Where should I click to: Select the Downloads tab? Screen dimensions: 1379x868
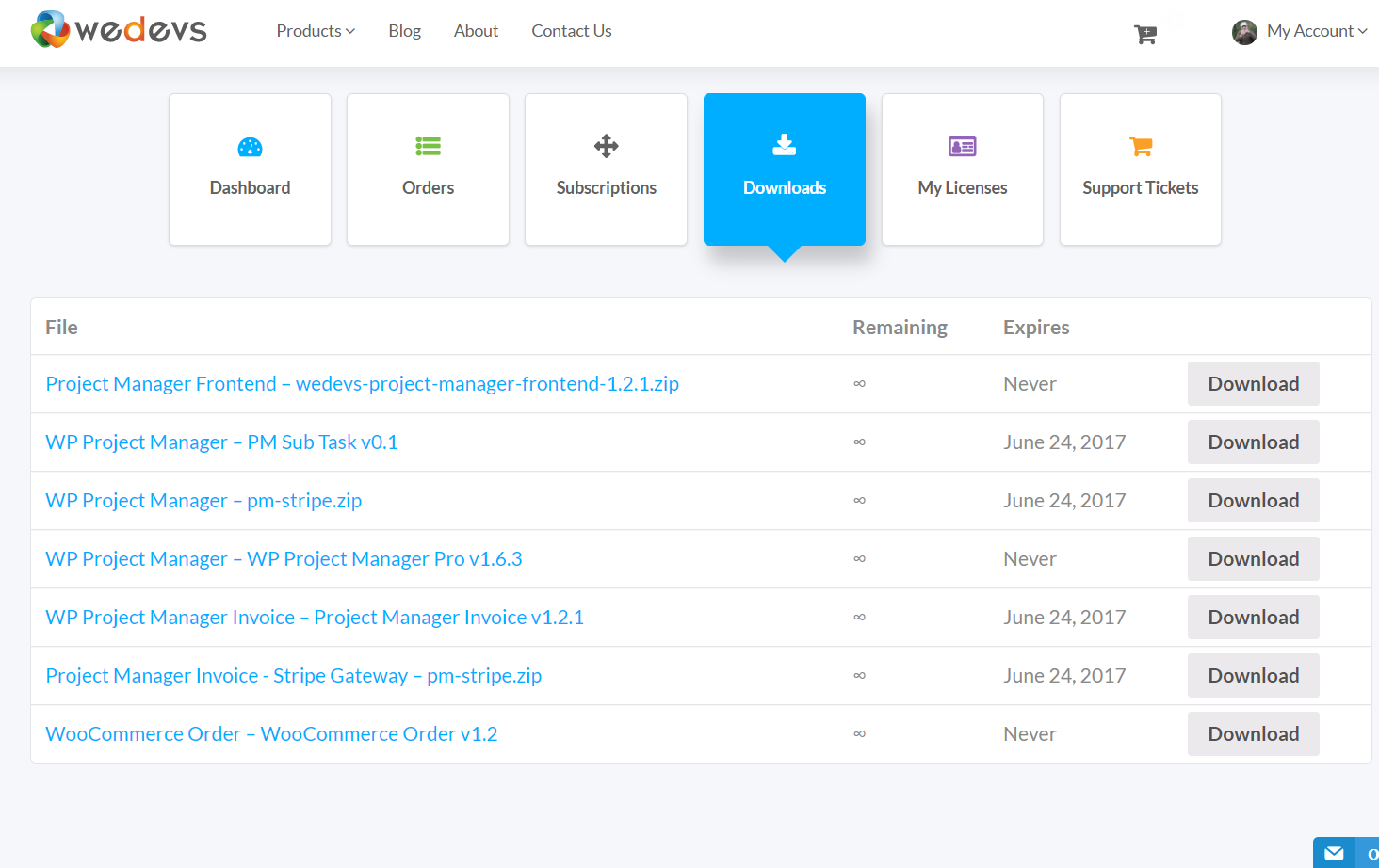785,169
